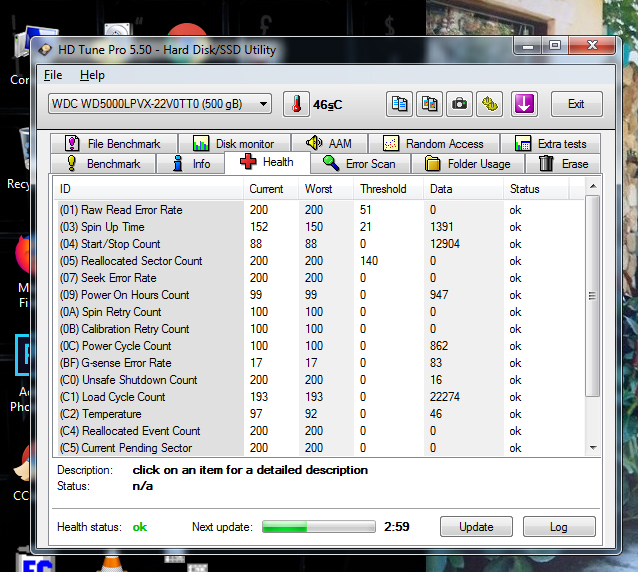
Task: Click the Update button
Action: [476, 527]
